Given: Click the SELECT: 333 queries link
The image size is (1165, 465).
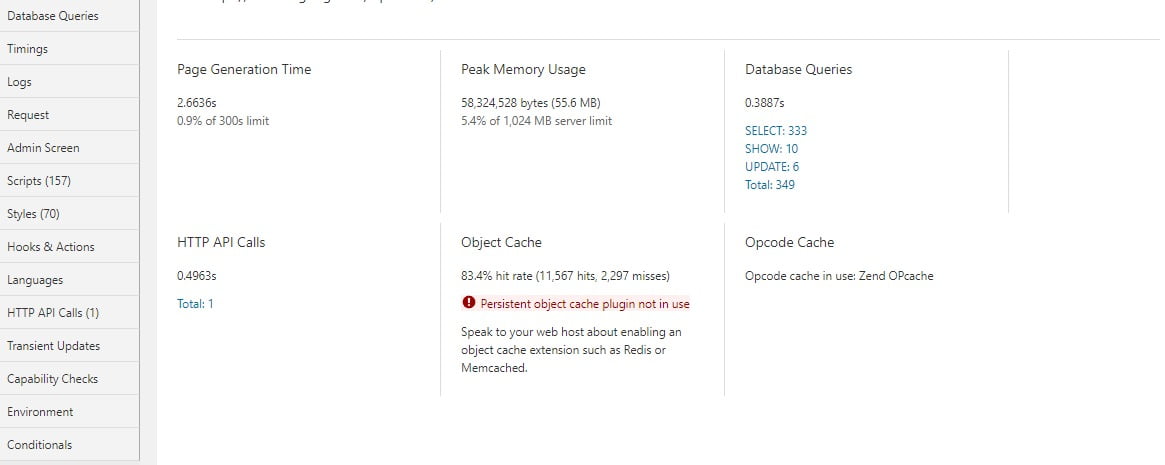Looking at the screenshot, I should pyautogui.click(x=776, y=131).
